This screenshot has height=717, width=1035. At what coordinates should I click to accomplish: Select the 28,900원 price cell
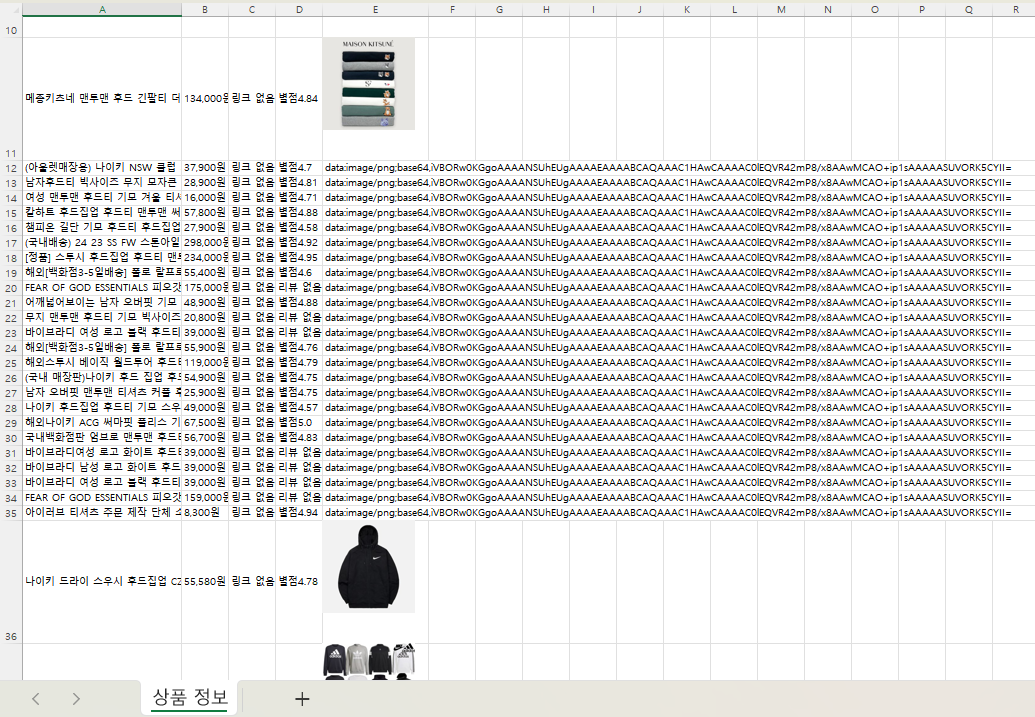click(x=205, y=182)
